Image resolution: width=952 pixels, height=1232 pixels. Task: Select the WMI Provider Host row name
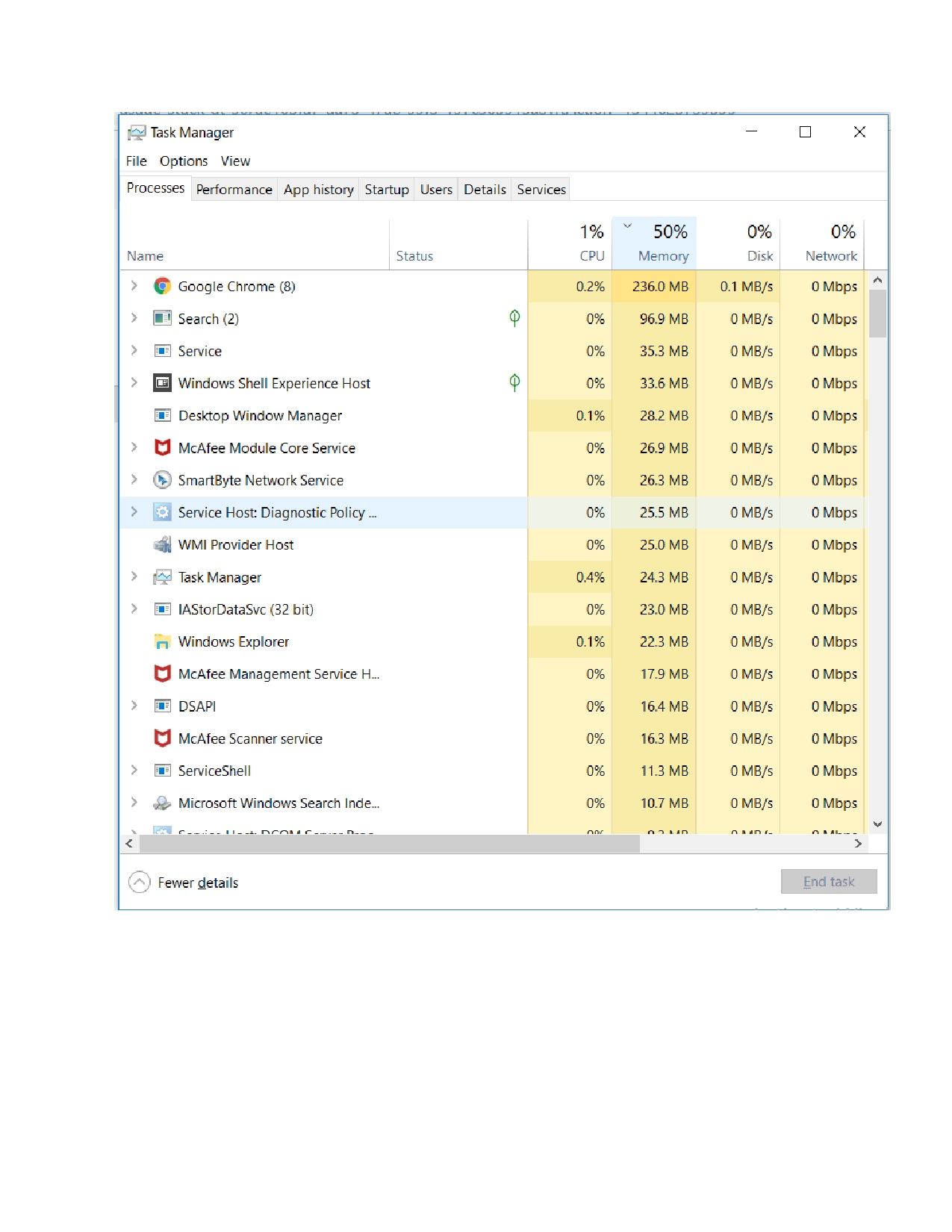(x=236, y=545)
